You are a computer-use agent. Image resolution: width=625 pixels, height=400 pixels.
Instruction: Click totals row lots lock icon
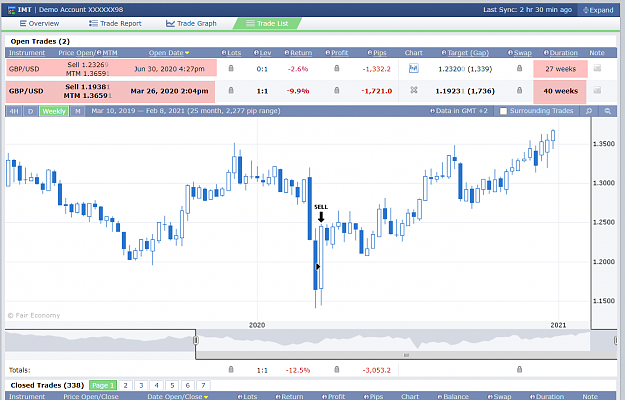(x=231, y=370)
